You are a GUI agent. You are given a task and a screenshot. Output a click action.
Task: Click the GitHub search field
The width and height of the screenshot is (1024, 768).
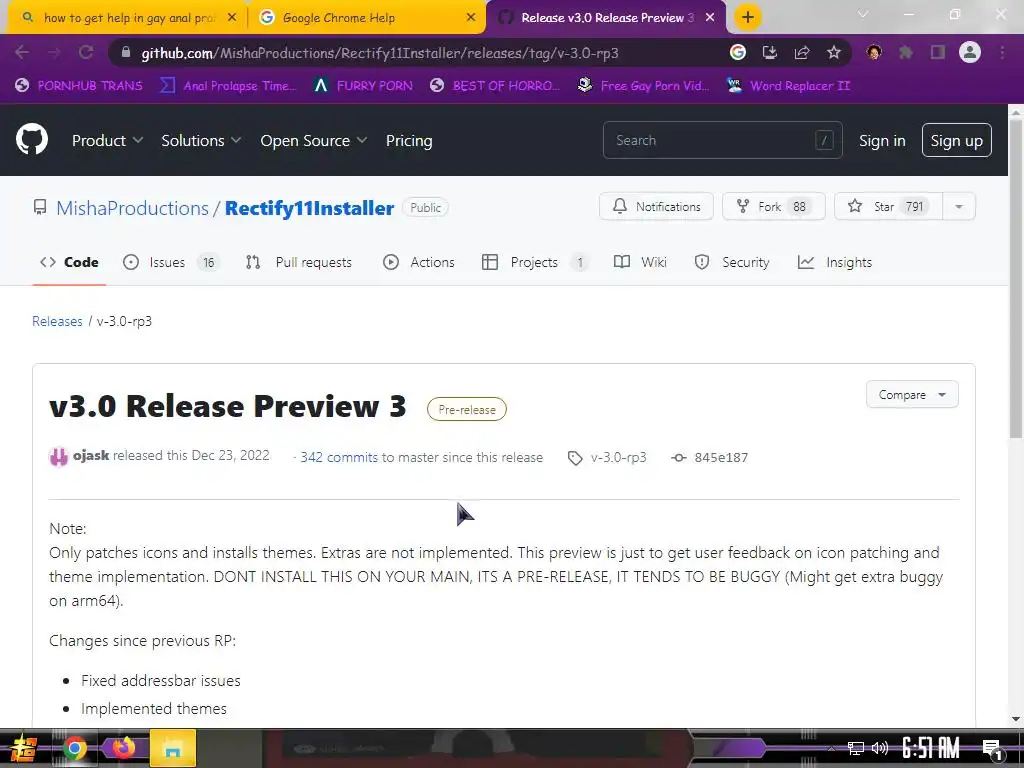(x=722, y=140)
